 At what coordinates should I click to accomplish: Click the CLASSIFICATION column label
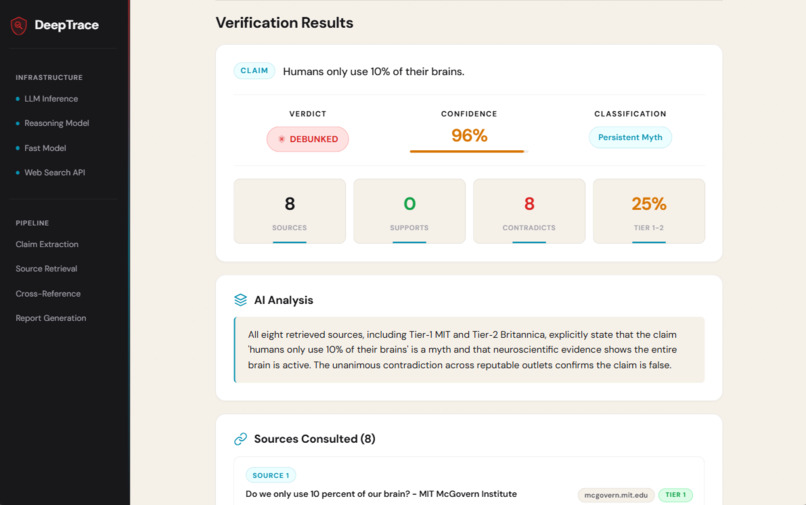(630, 114)
